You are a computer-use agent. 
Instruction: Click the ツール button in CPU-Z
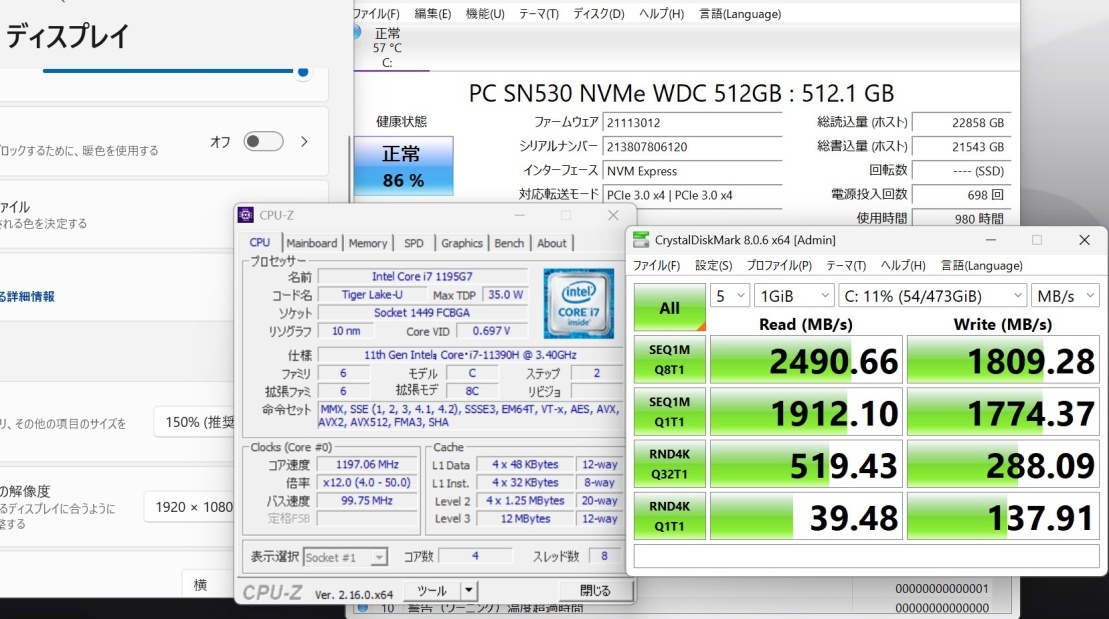point(432,590)
